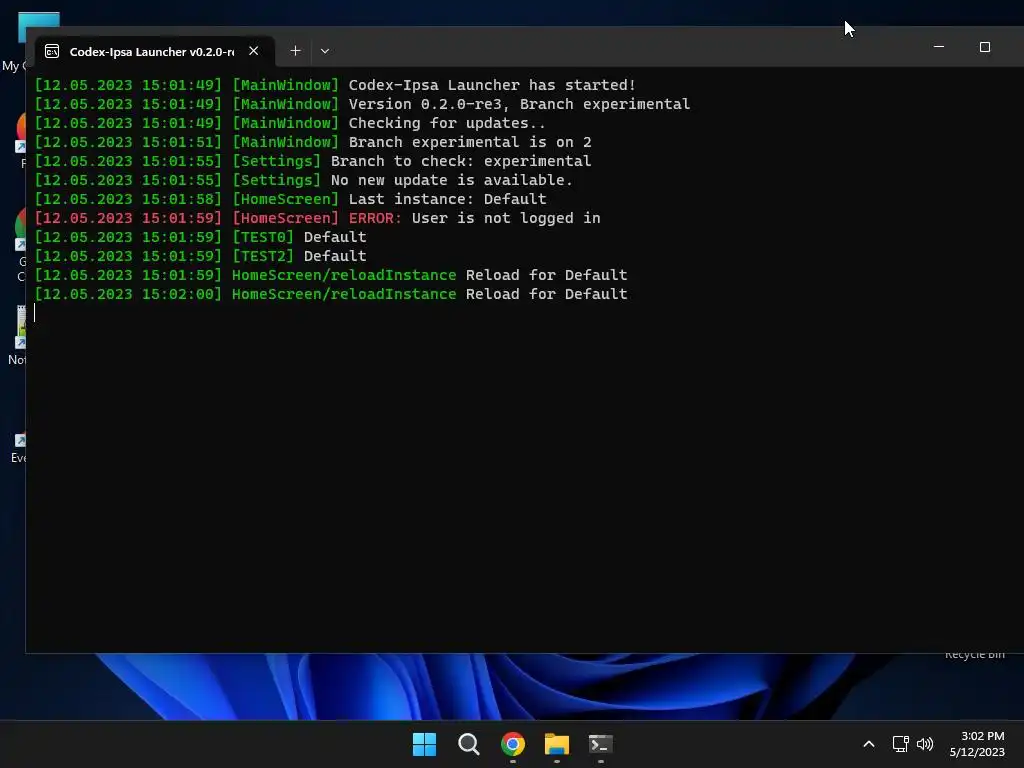Launch Google Chrome from taskbar
Image resolution: width=1024 pixels, height=768 pixels.
(x=513, y=744)
